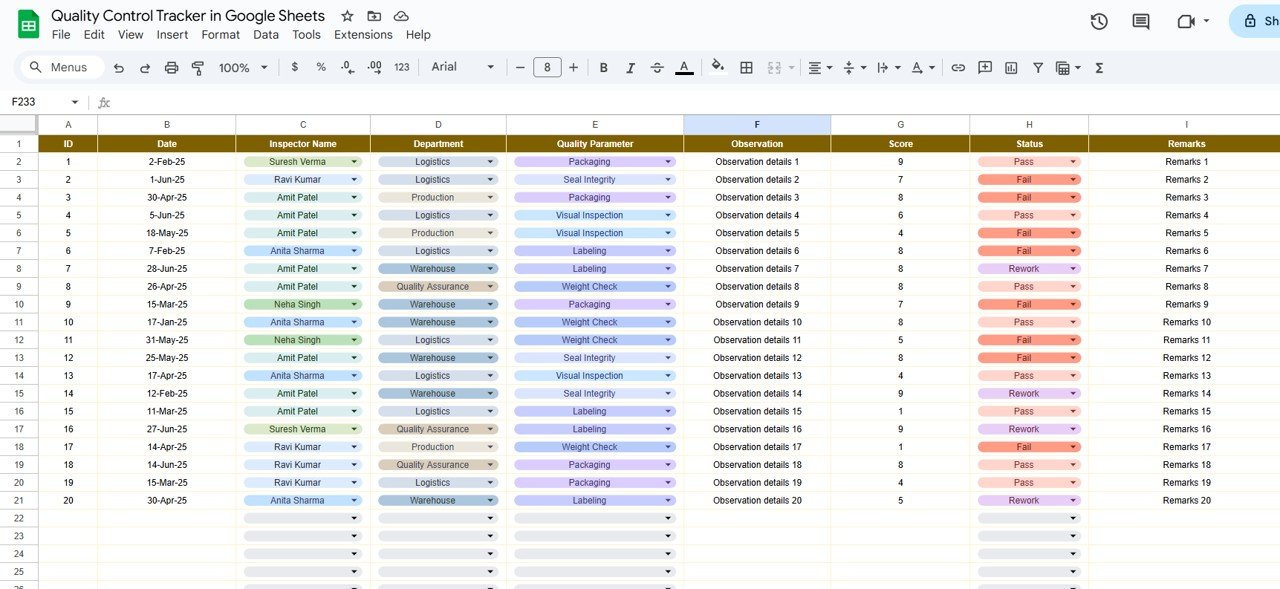Viewport: 1280px width, 589px height.
Task: Open the text wrapping options
Action: coord(888,67)
